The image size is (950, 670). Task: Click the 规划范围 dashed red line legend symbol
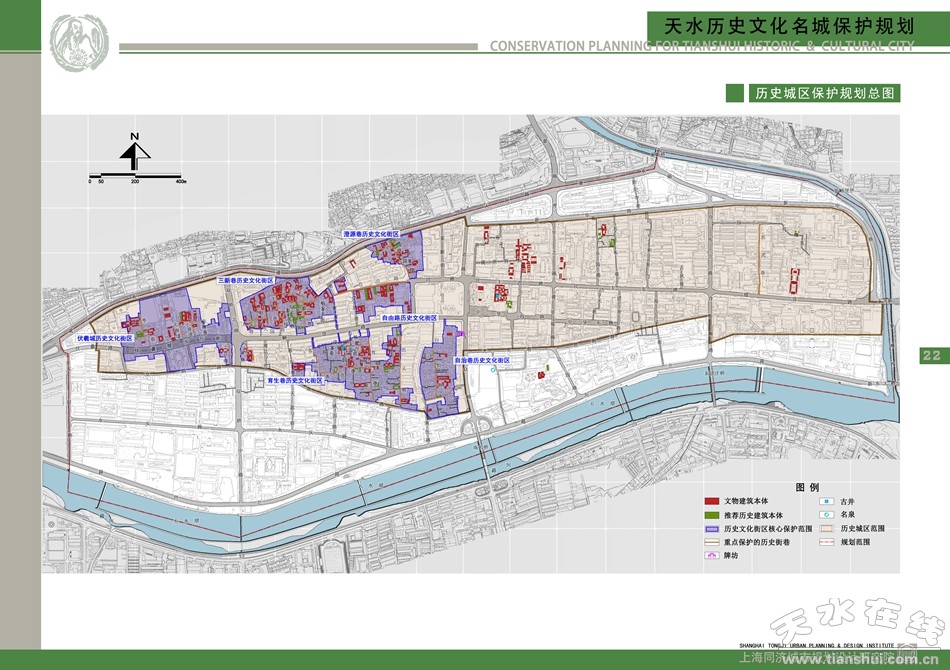[x=827, y=541]
